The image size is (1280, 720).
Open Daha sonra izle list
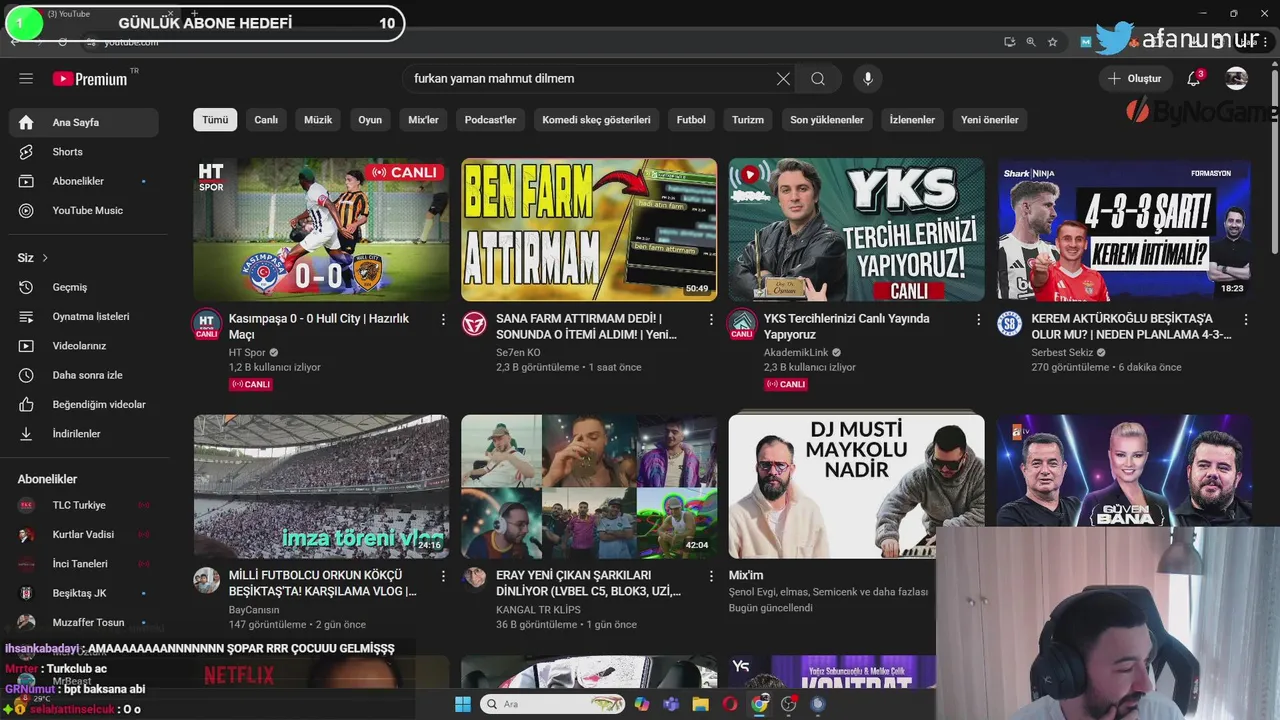coord(84,375)
